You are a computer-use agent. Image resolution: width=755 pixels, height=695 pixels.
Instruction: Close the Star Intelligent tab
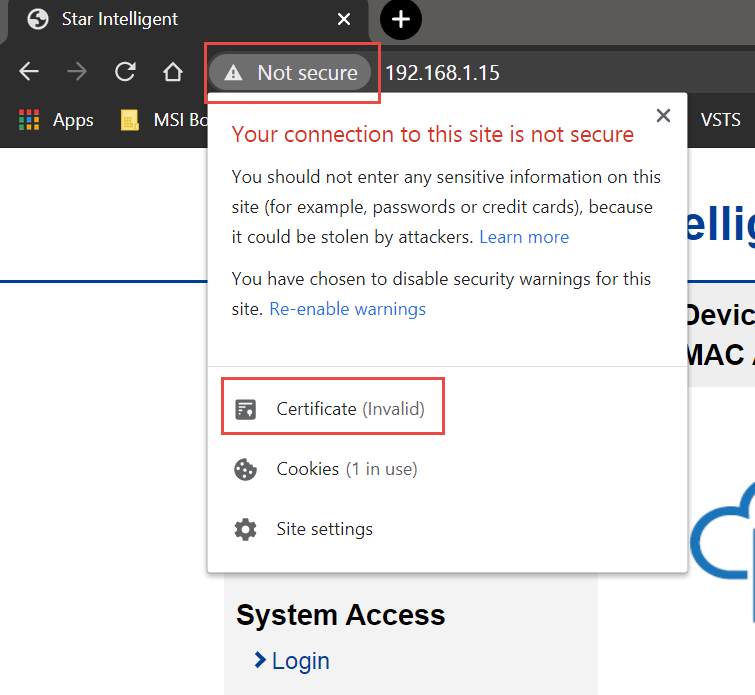[x=344, y=19]
